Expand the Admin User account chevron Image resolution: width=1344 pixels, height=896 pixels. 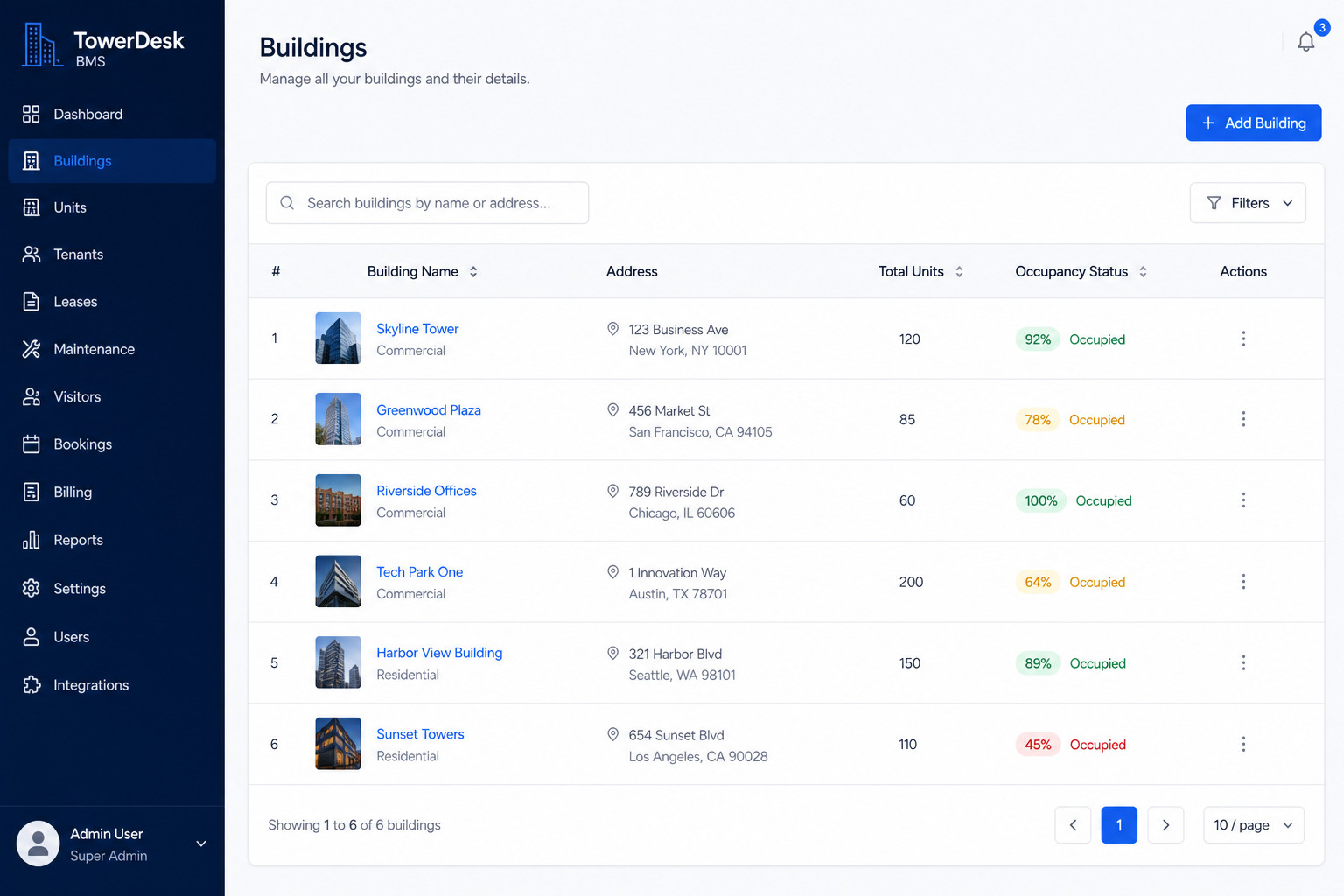tap(201, 843)
